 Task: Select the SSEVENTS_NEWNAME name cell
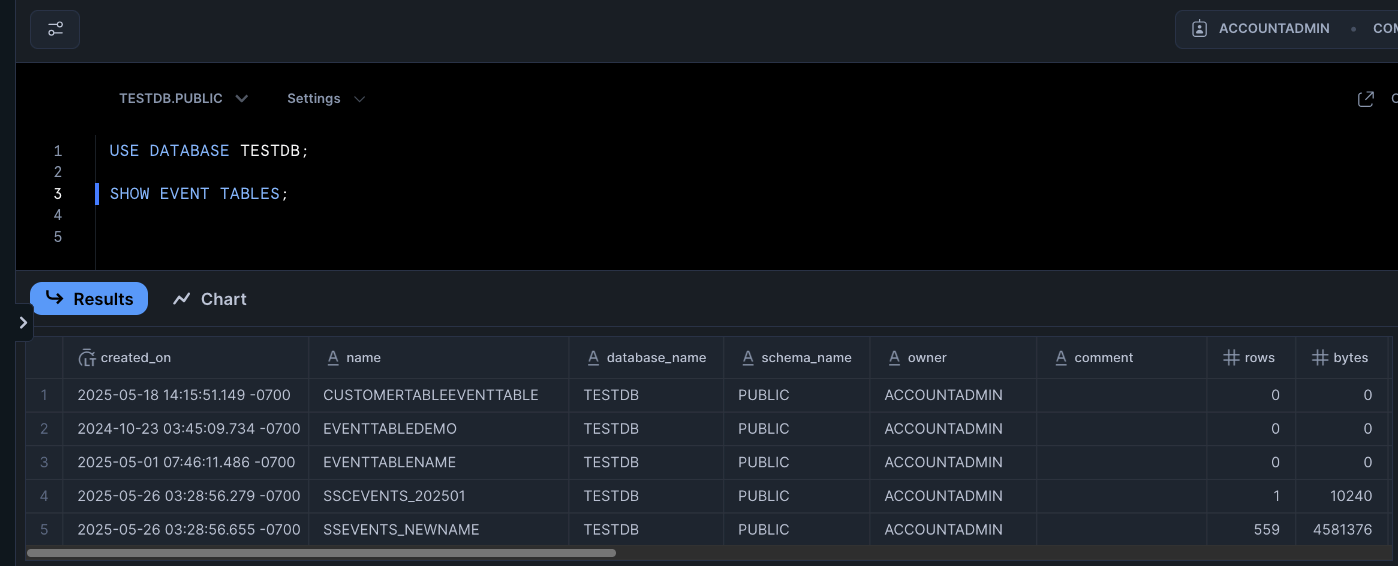click(x=401, y=529)
